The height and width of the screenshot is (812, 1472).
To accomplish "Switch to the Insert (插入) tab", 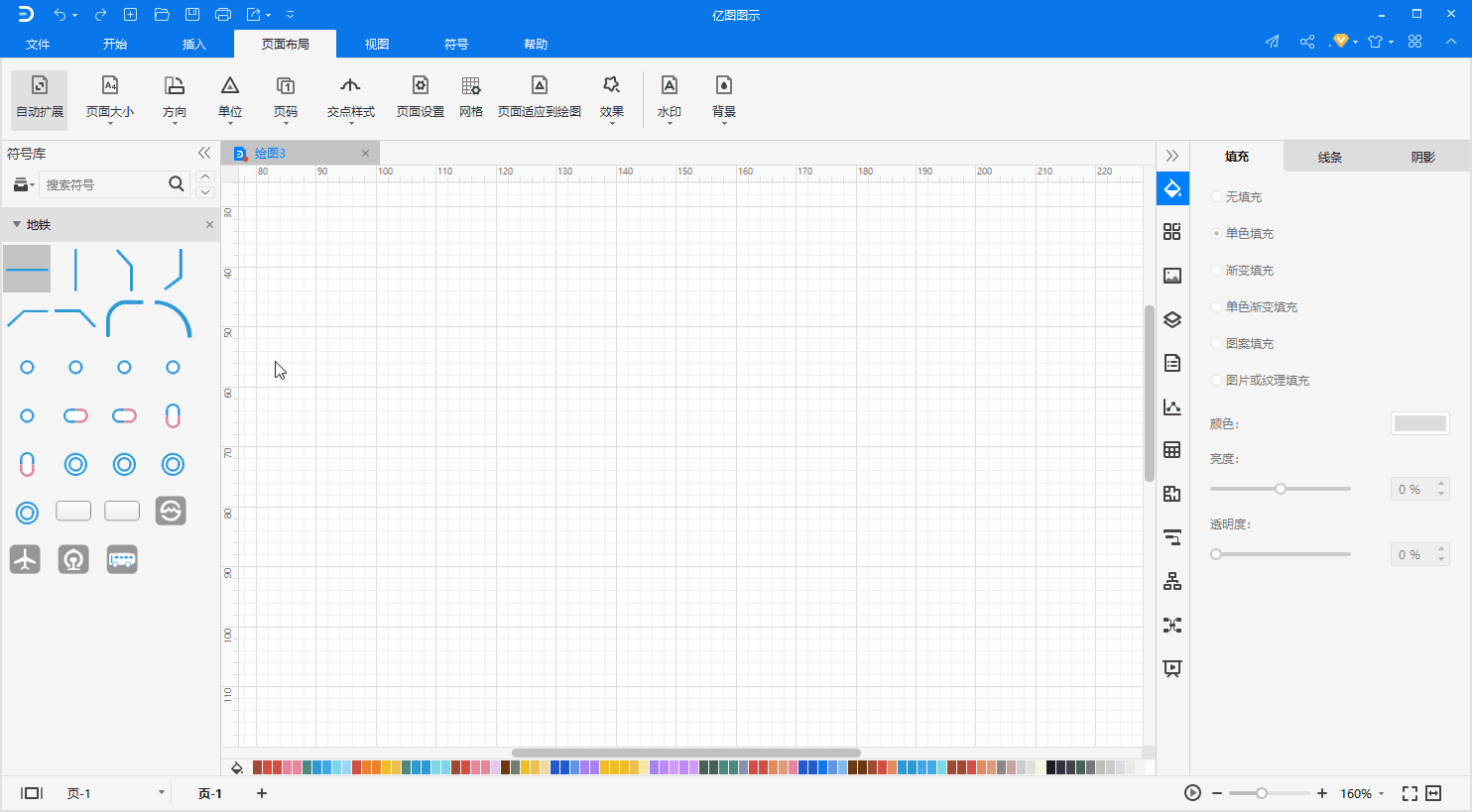I will [x=194, y=44].
